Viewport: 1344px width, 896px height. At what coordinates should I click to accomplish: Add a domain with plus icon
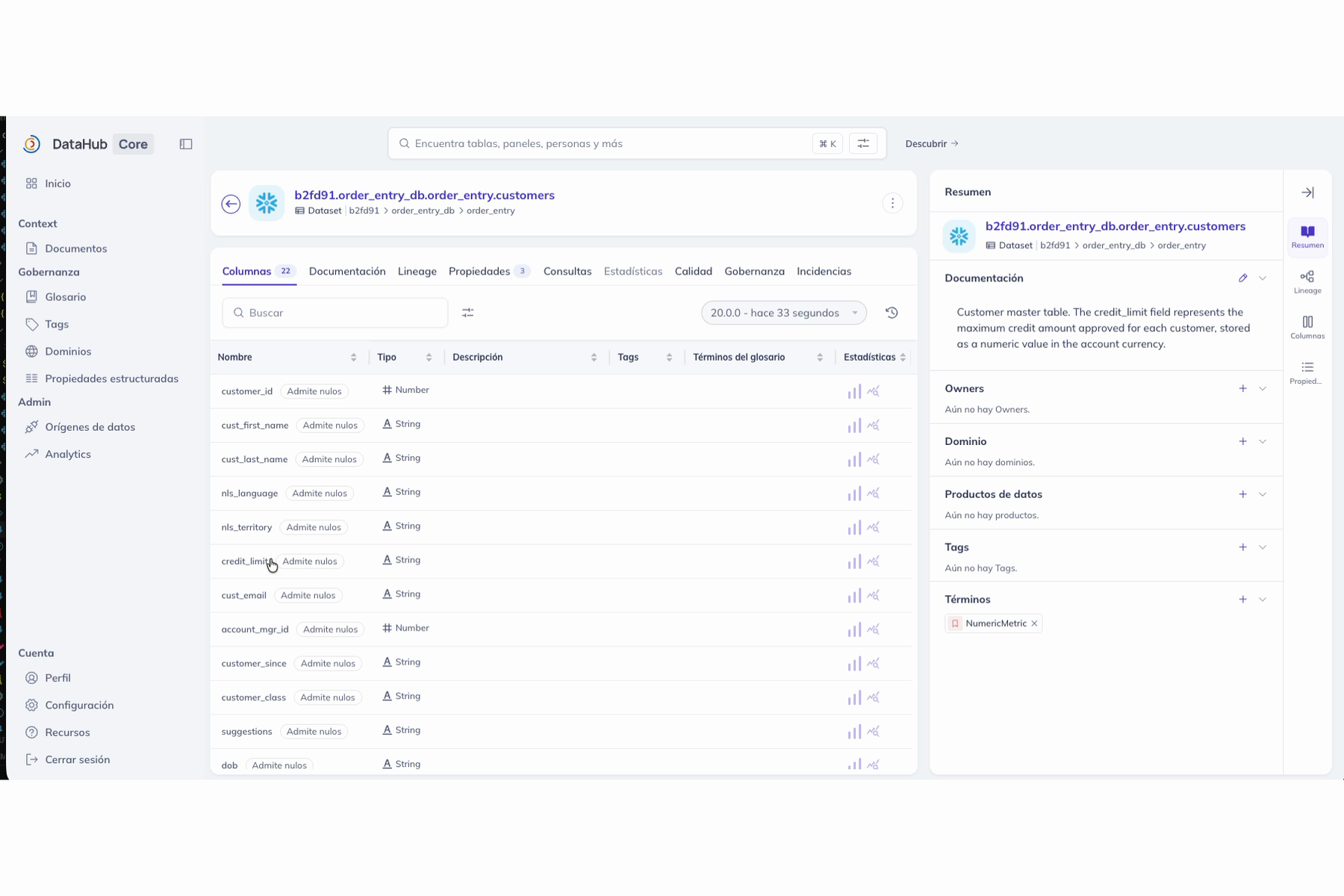tap(1242, 441)
